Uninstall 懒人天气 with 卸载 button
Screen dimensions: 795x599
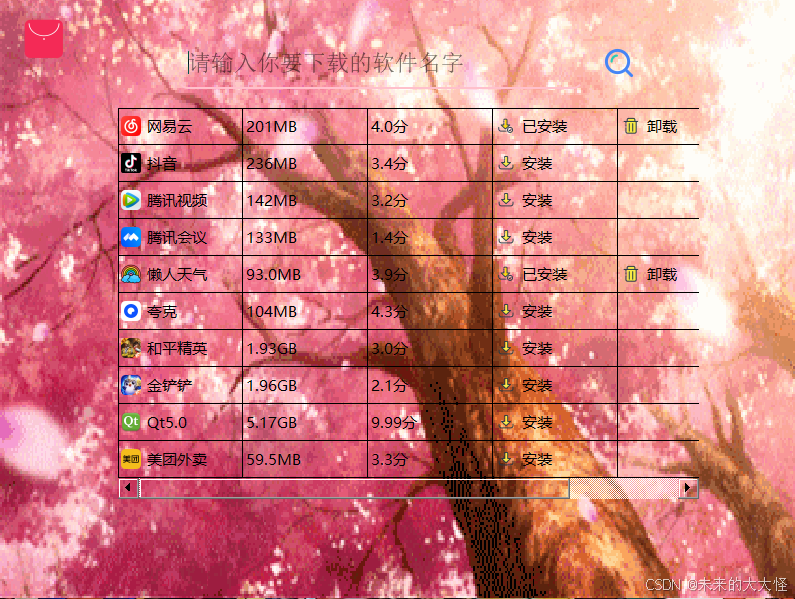pyautogui.click(x=651, y=274)
